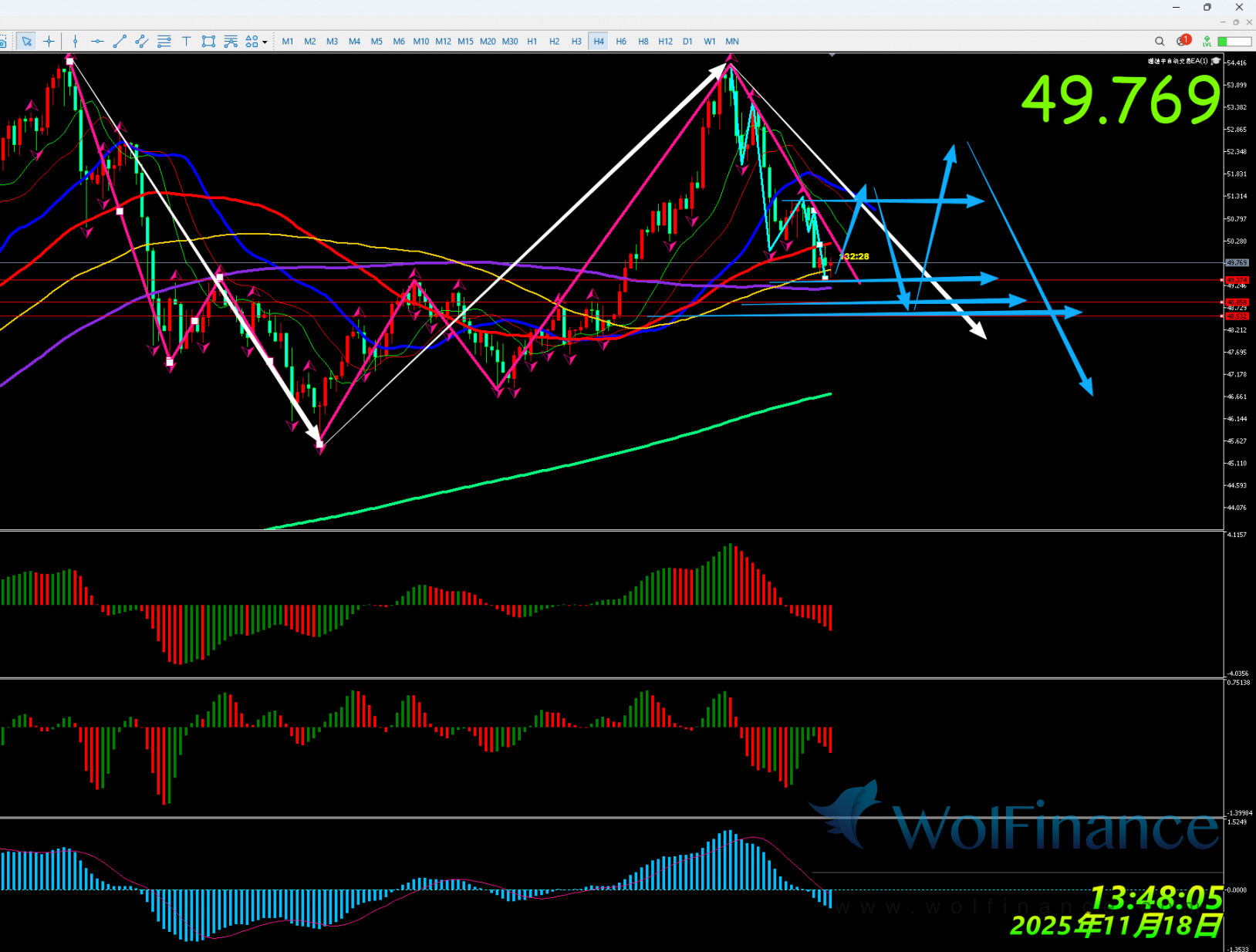1256x952 pixels.
Task: Pick the vertical line drawing tool
Action: (75, 42)
